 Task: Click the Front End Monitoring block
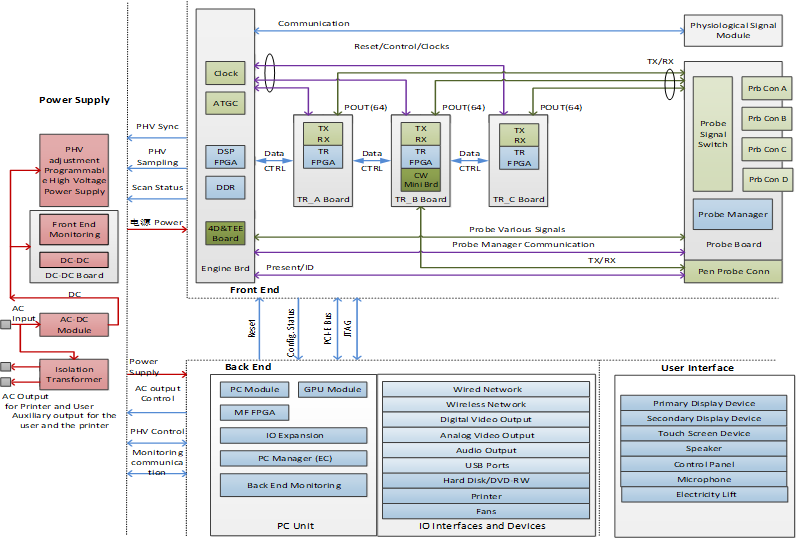coord(76,229)
